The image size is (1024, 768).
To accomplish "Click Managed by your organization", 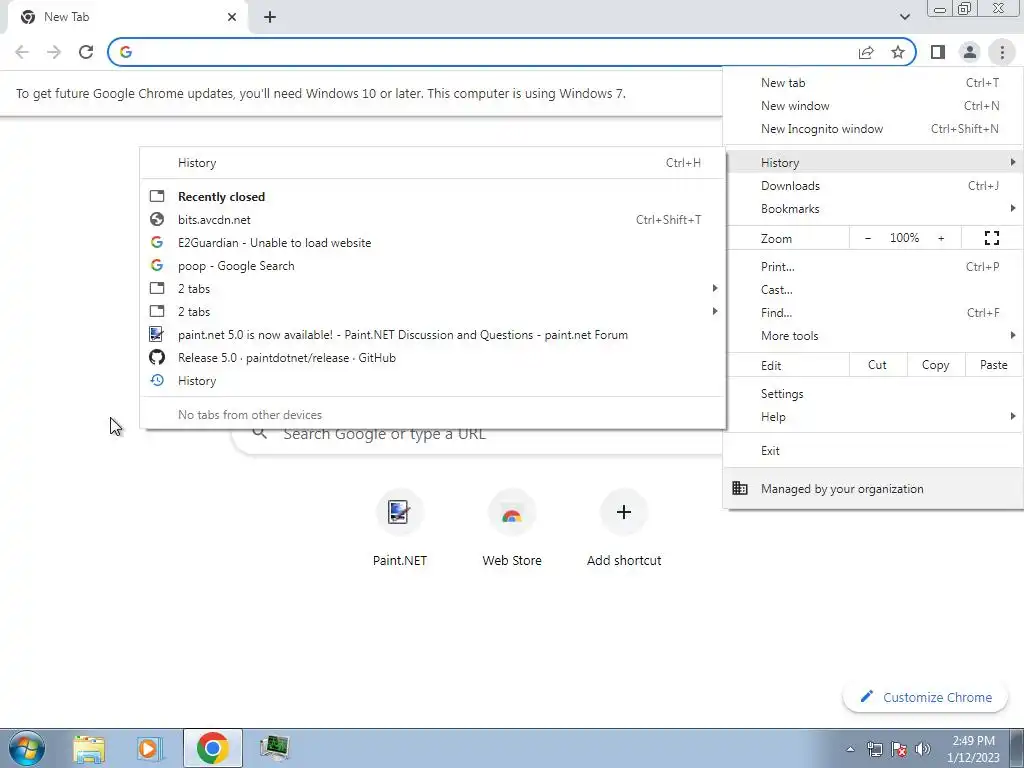I will click(x=873, y=488).
